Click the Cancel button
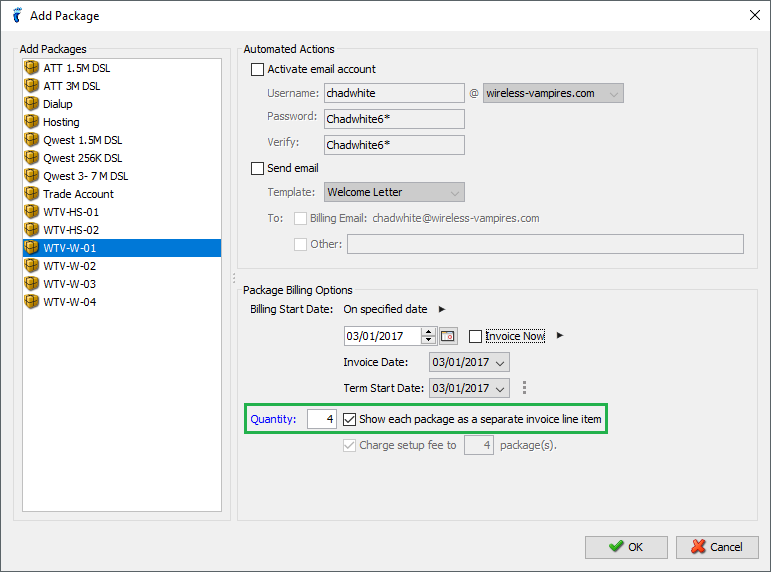The height and width of the screenshot is (572, 771). (717, 547)
